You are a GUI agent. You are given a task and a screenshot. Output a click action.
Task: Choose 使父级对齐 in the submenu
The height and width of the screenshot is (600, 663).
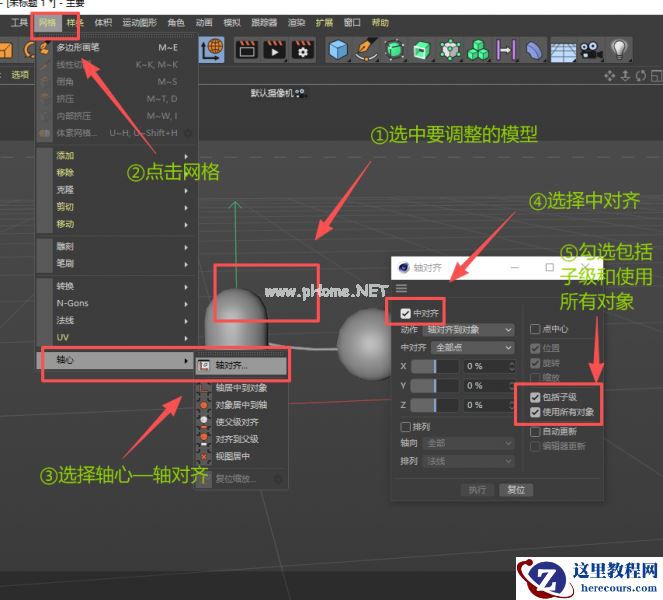click(x=241, y=422)
